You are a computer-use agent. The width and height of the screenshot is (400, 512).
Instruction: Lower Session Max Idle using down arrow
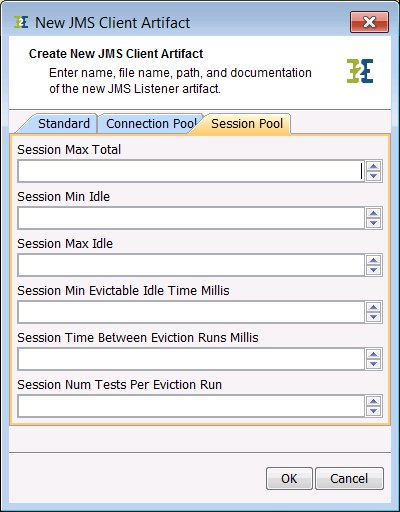373,270
